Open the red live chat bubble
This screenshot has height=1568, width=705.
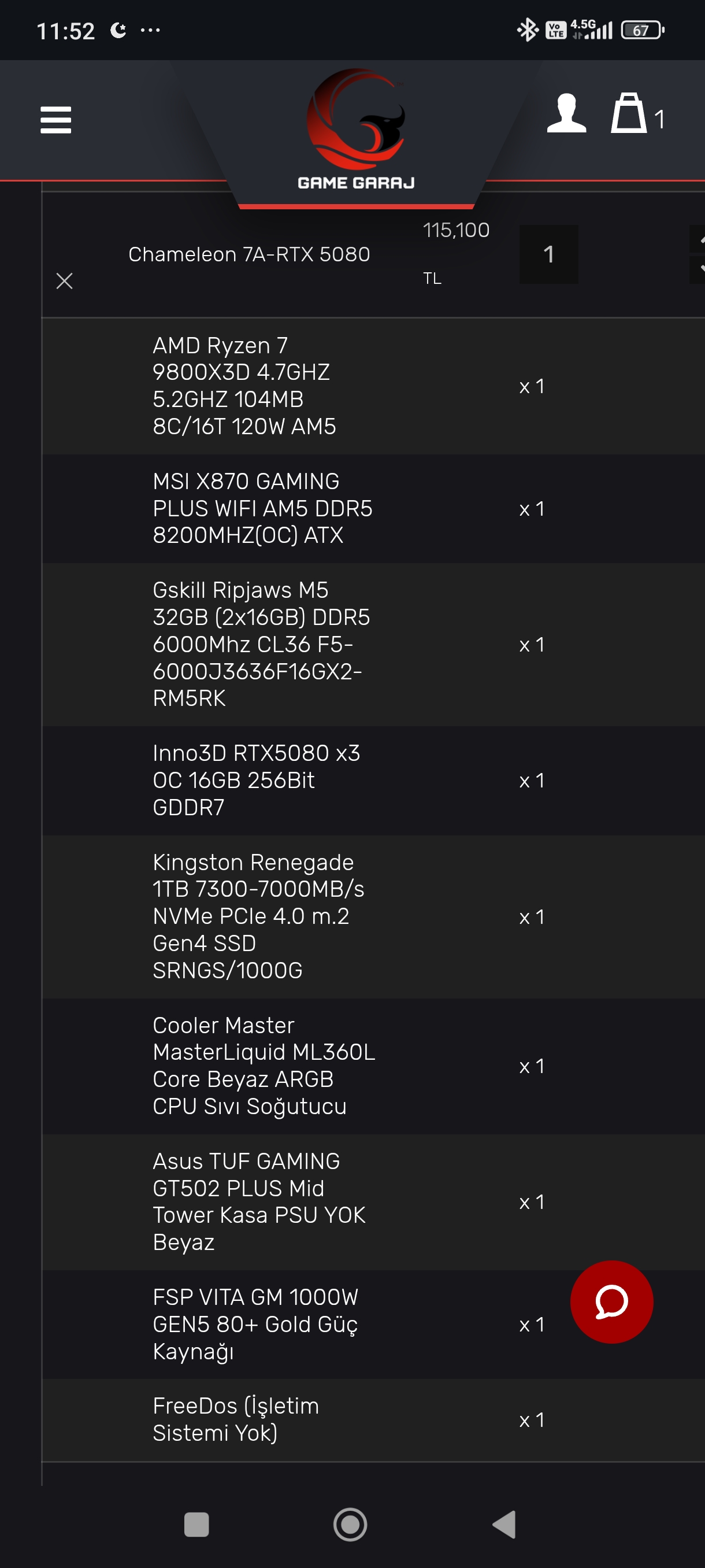click(611, 1301)
